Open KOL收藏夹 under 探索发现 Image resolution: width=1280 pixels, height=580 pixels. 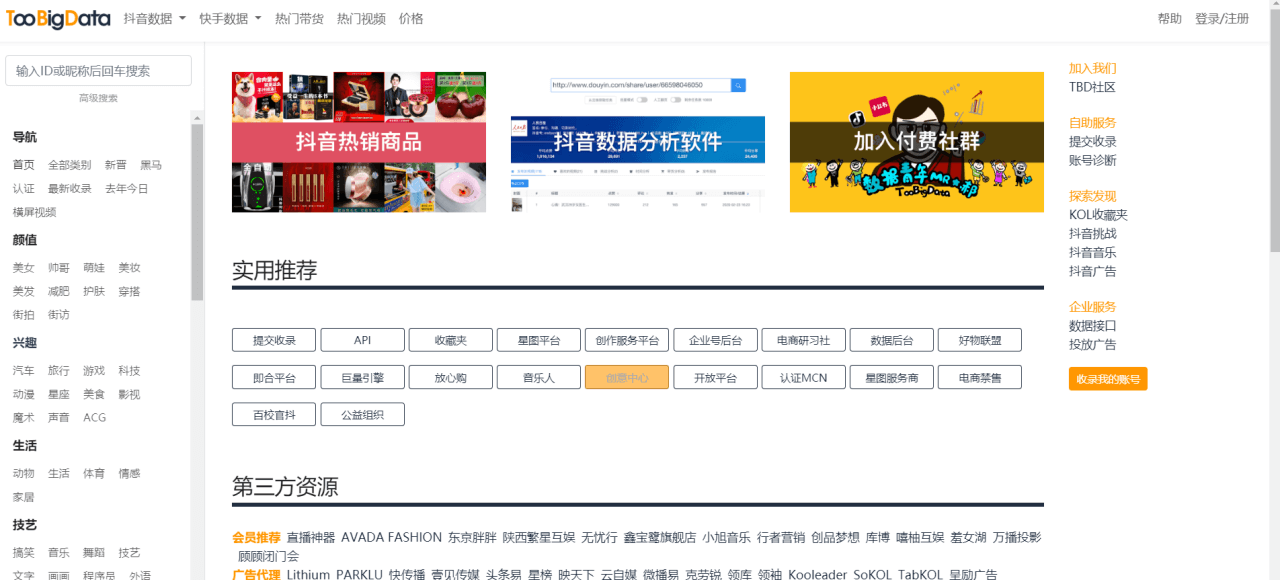[x=1098, y=215]
